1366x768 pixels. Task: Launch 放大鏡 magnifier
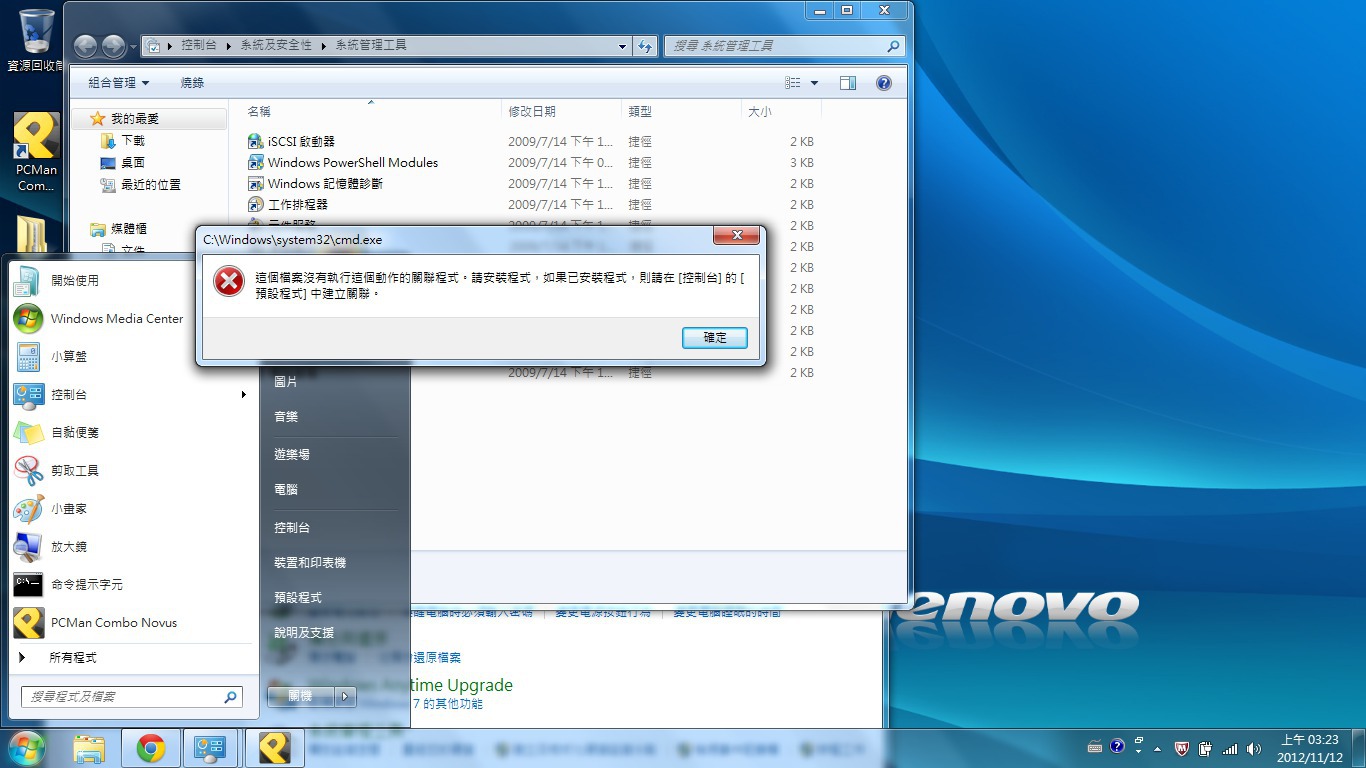(x=132, y=547)
